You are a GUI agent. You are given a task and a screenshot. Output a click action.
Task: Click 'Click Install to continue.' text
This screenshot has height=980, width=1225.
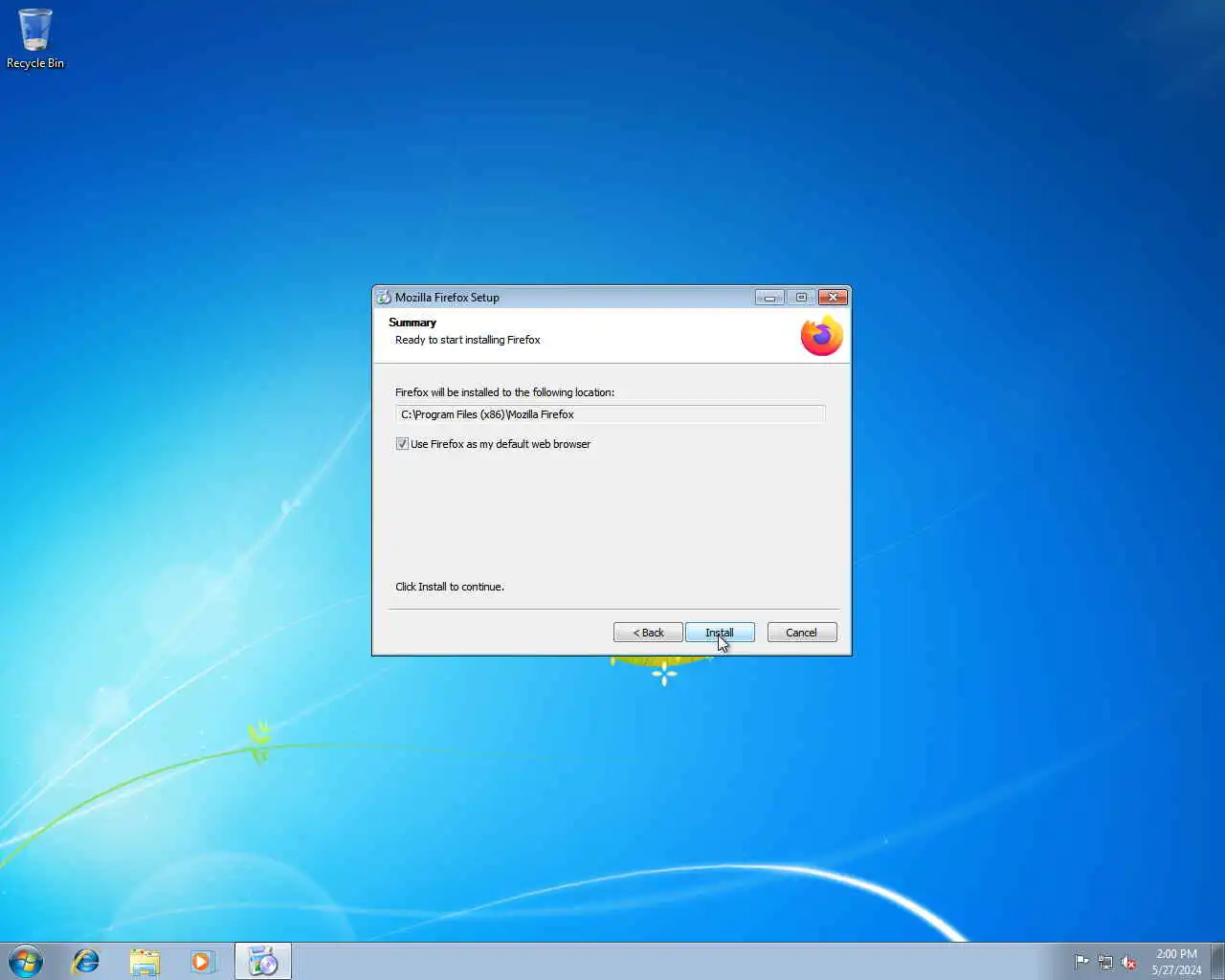pyautogui.click(x=450, y=587)
